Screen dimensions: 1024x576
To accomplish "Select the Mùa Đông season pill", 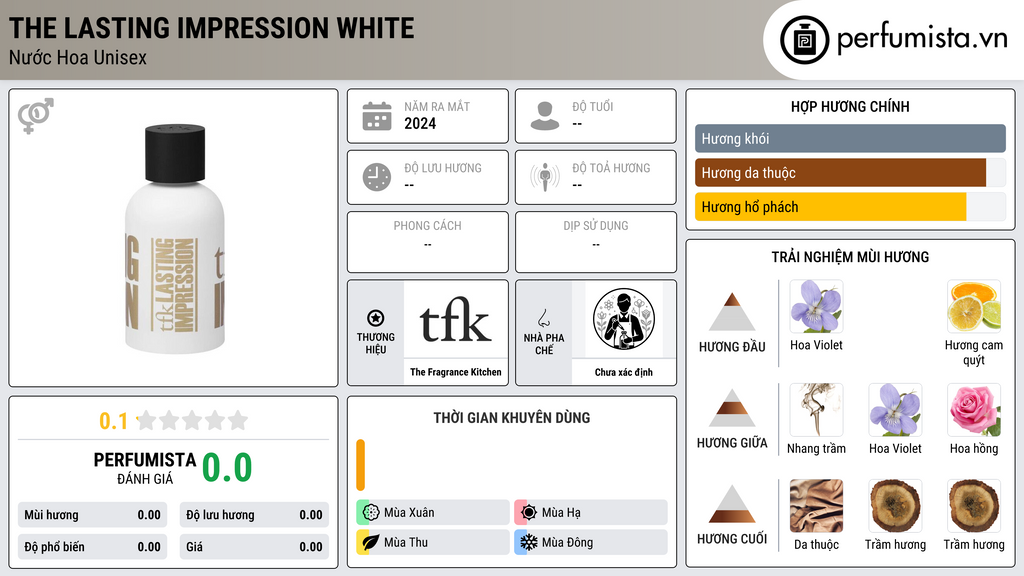I will coord(591,543).
